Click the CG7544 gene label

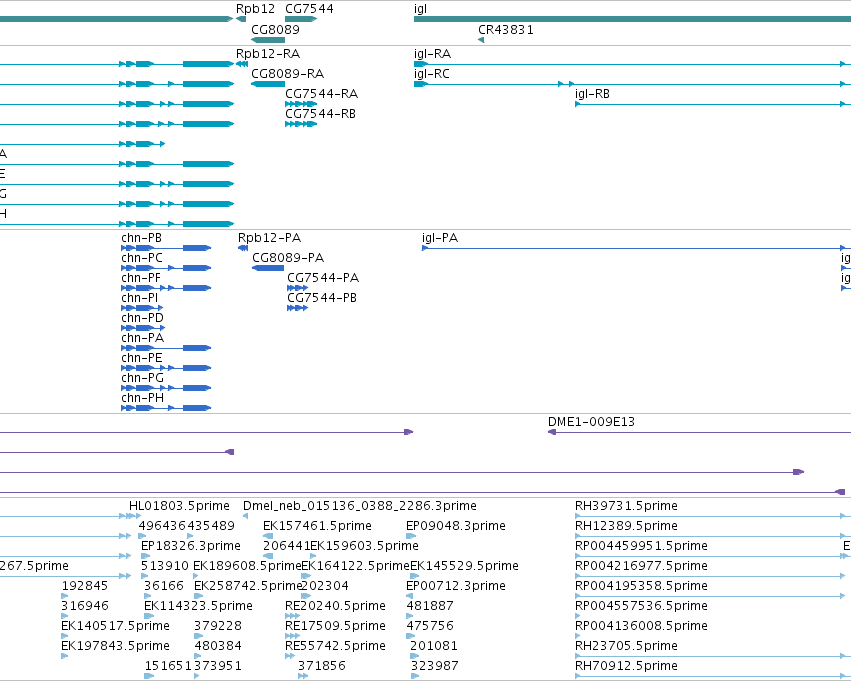[x=309, y=9]
